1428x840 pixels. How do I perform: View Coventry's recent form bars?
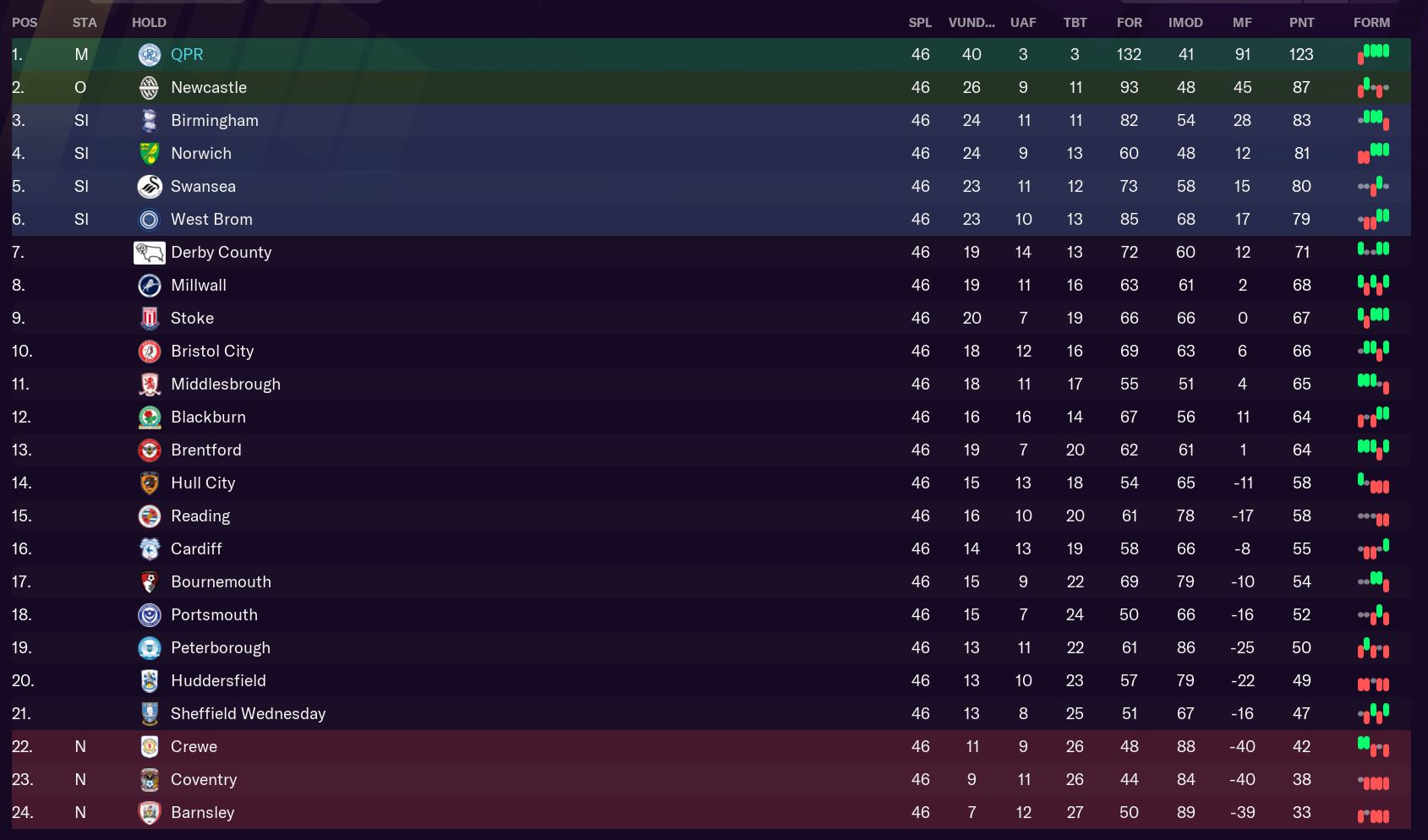[1373, 781]
